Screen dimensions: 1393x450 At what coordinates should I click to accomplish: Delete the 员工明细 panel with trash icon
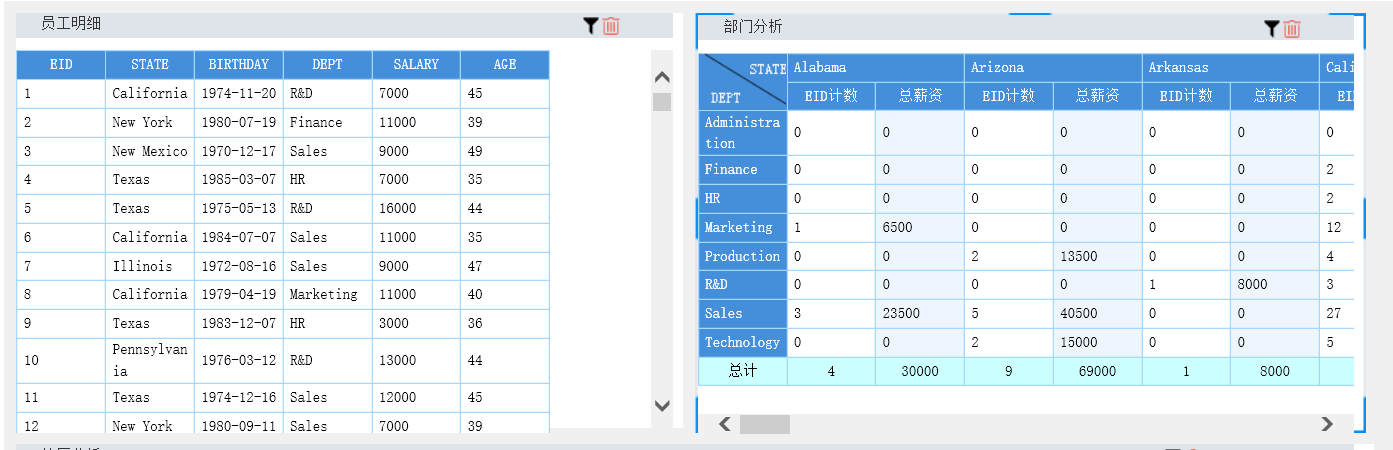click(x=611, y=26)
